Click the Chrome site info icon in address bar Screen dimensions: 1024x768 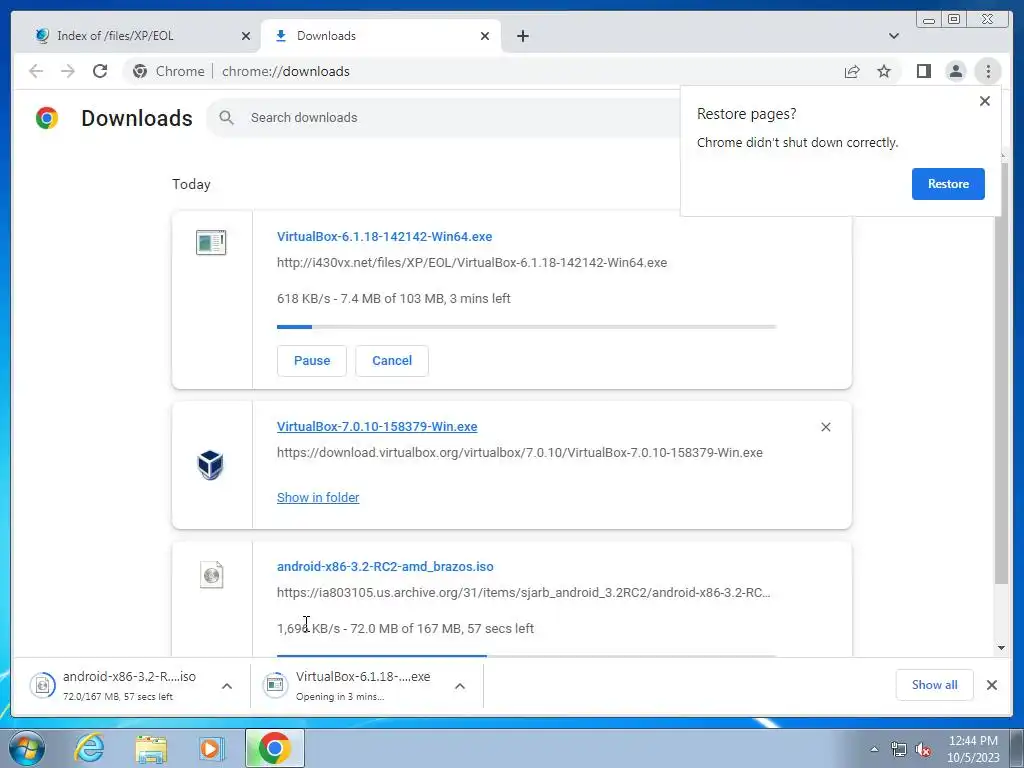click(140, 71)
